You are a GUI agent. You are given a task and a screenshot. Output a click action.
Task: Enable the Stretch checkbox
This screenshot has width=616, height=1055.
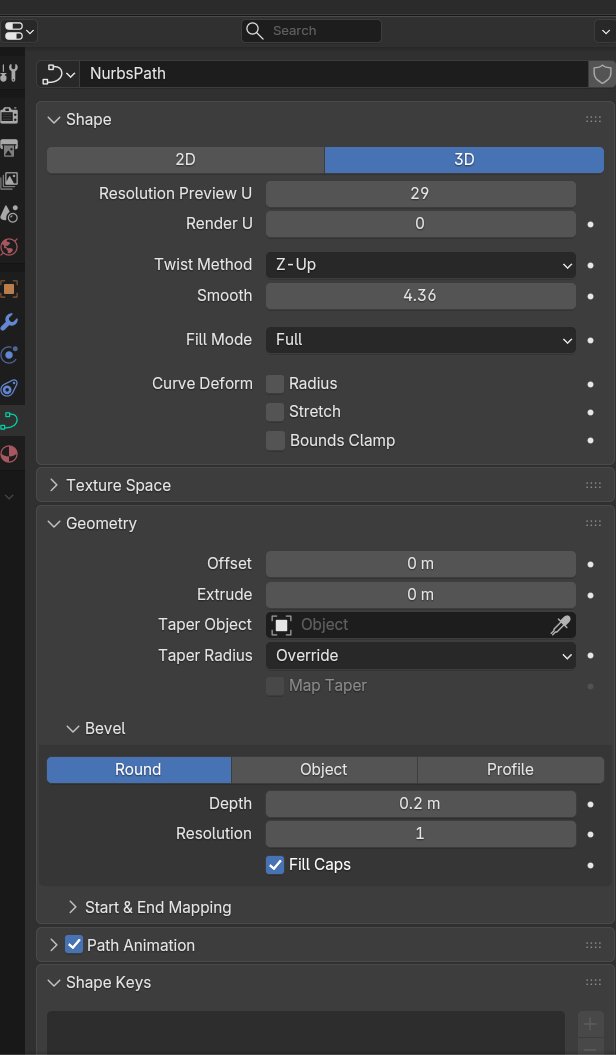274,412
